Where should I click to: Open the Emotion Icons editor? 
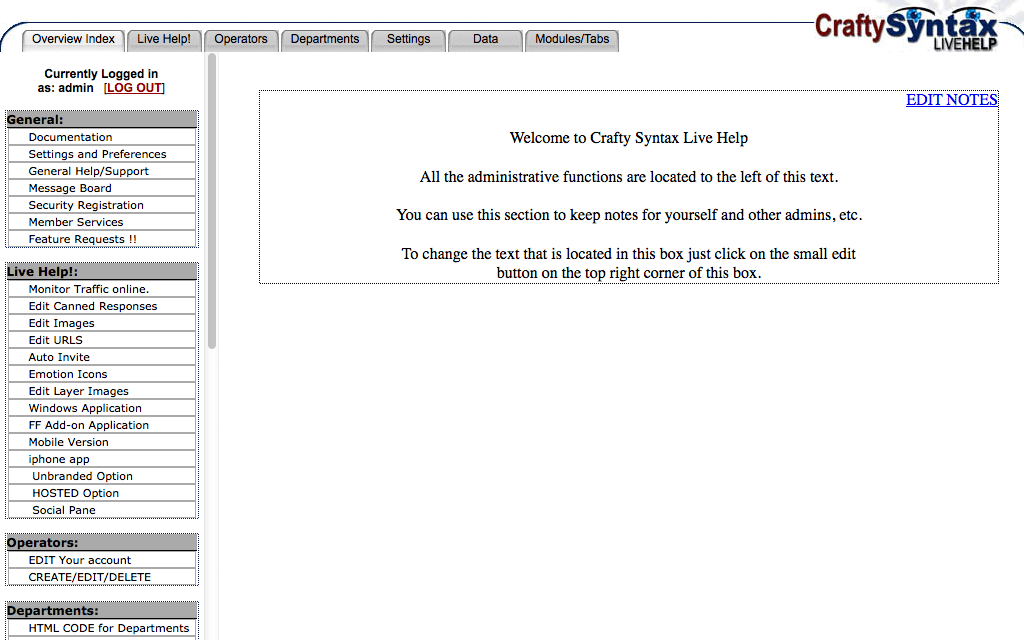tap(68, 374)
